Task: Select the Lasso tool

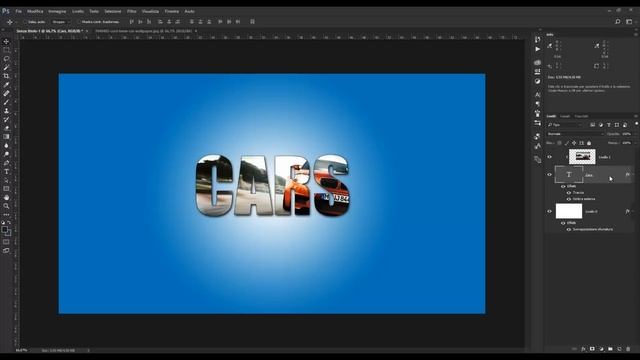Action: (6, 59)
